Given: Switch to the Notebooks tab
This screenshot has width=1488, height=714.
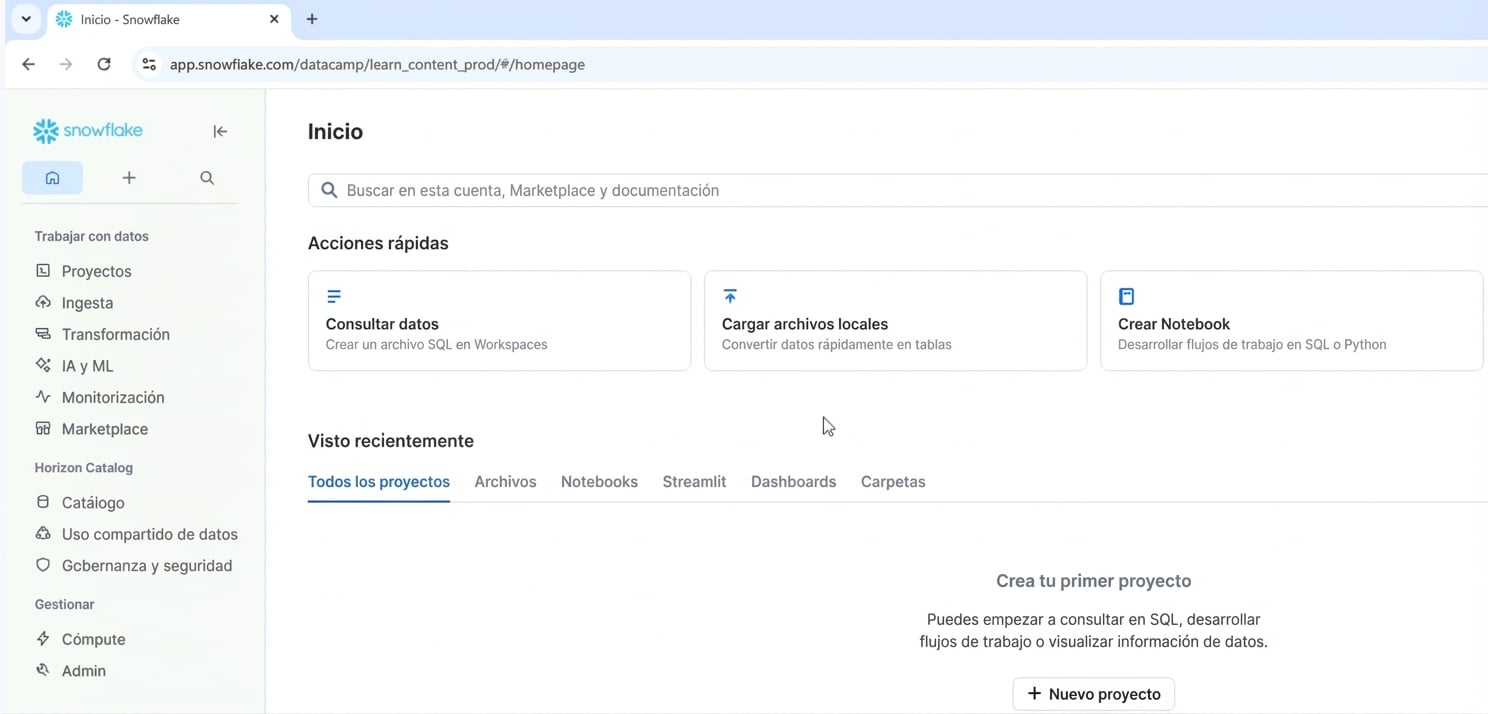Looking at the screenshot, I should click(599, 482).
